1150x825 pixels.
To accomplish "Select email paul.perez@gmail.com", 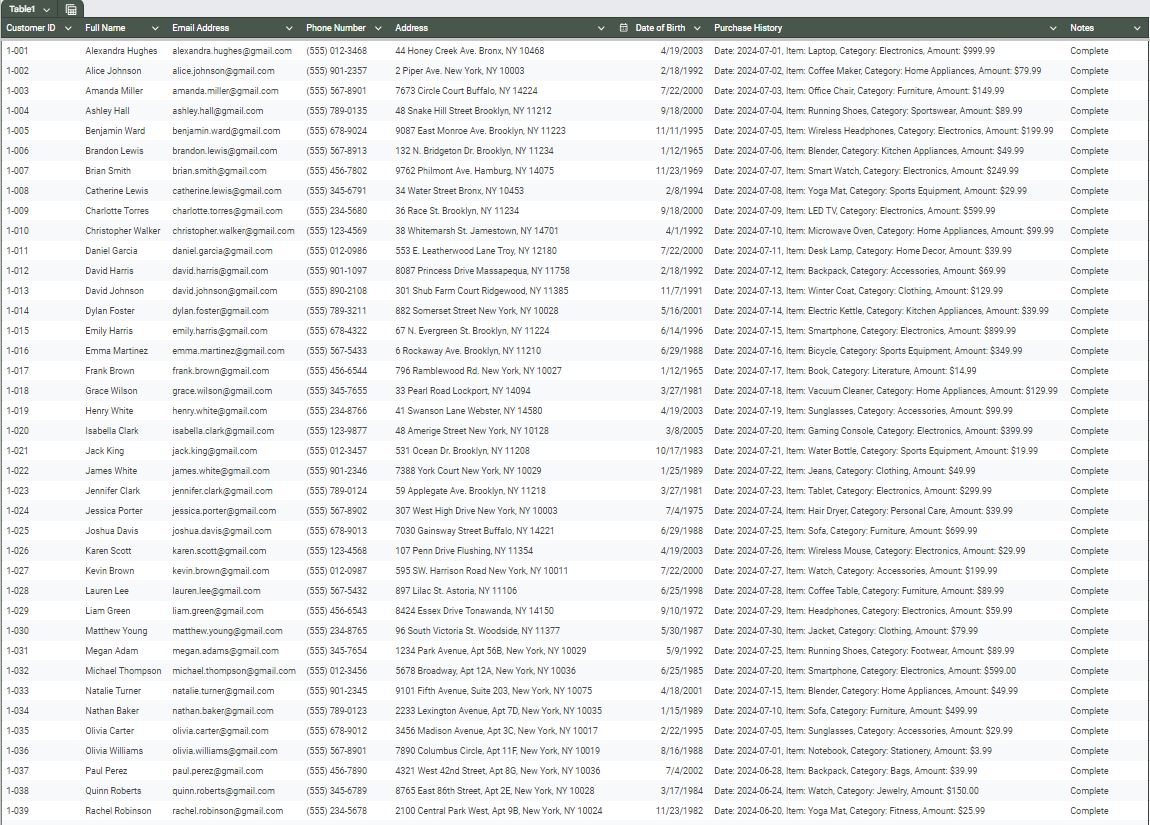I will pos(218,771).
